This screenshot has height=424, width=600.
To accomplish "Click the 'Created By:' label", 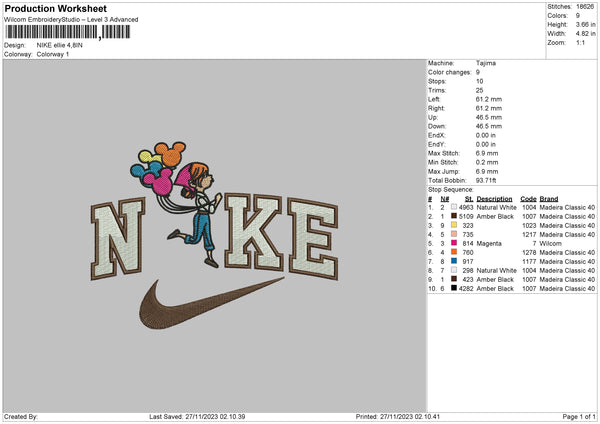I will (21, 416).
